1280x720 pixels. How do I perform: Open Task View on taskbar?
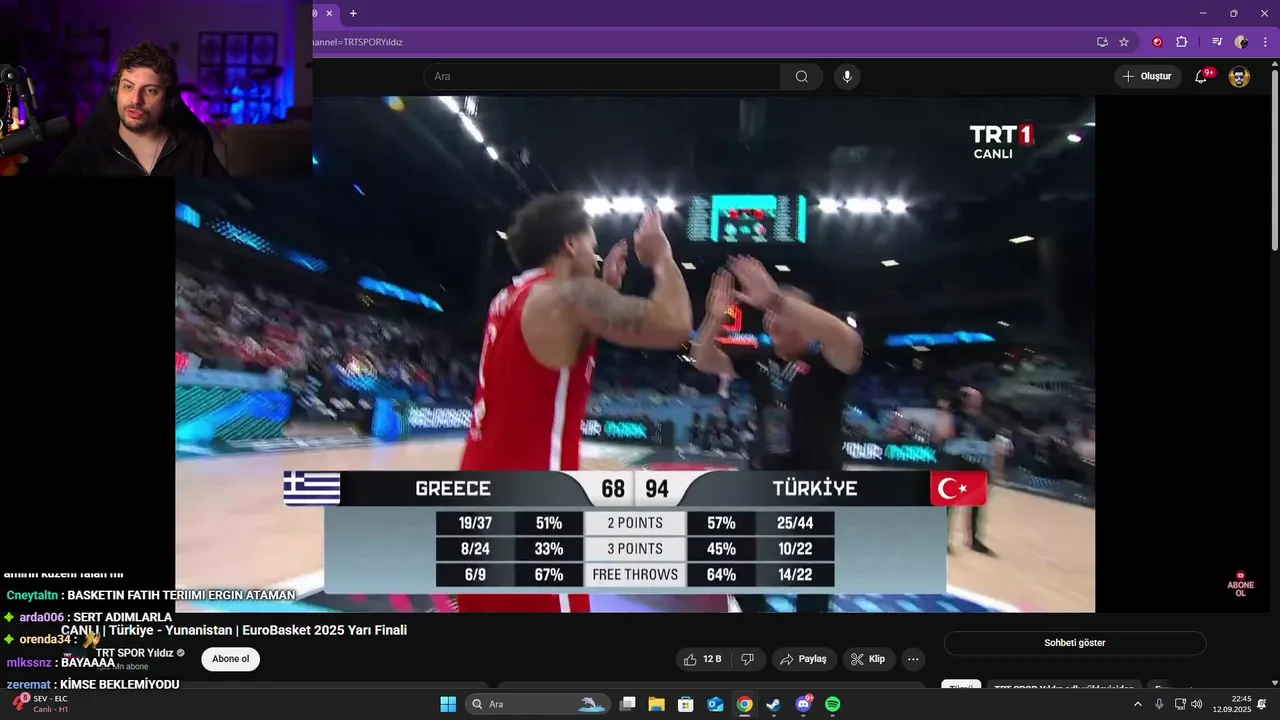[x=628, y=704]
